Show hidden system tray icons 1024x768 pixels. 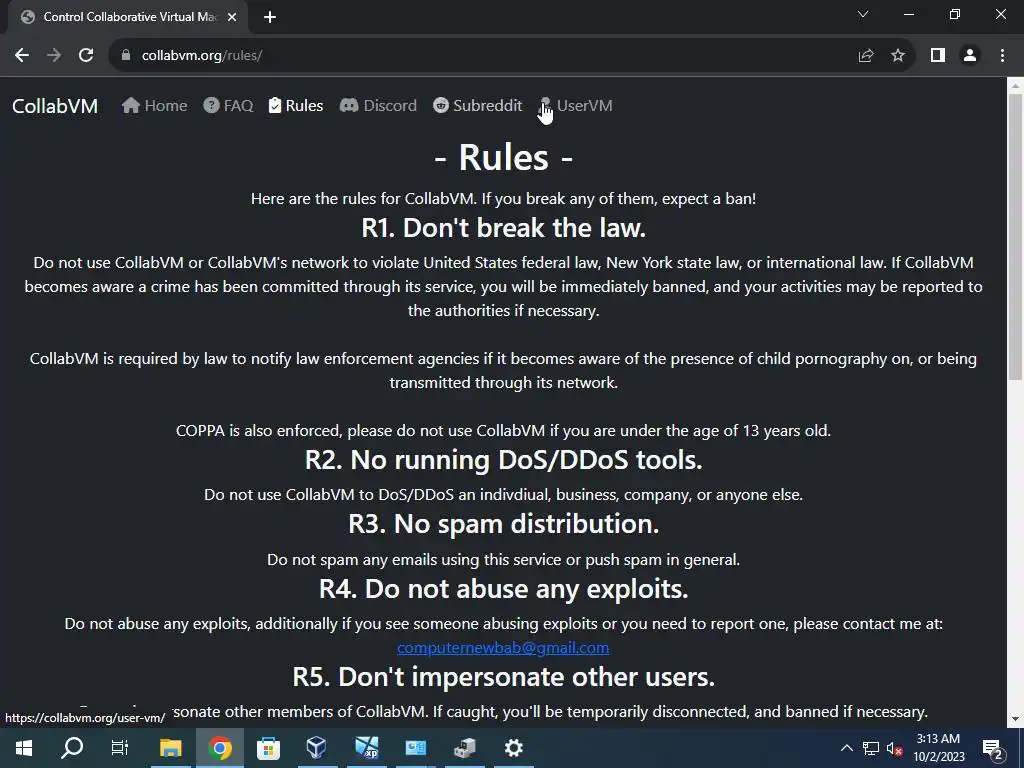(x=846, y=748)
